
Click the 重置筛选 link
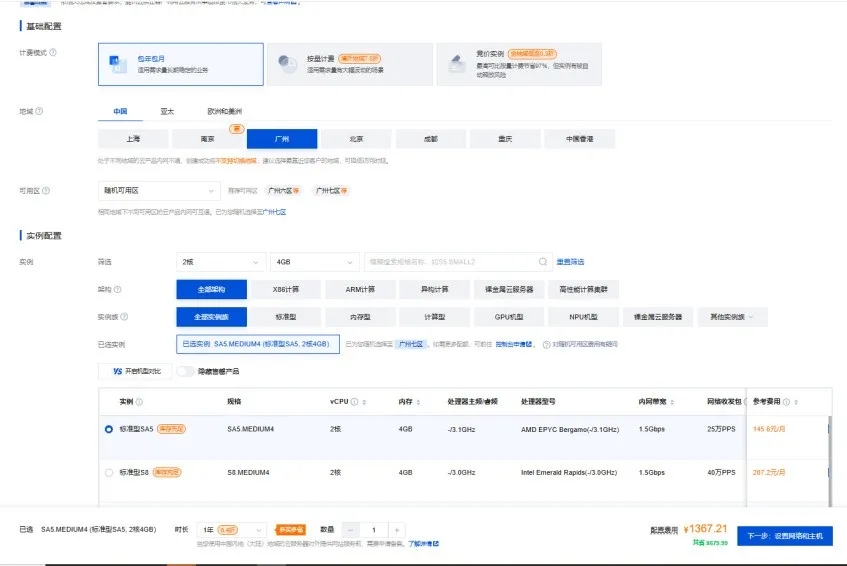point(570,262)
